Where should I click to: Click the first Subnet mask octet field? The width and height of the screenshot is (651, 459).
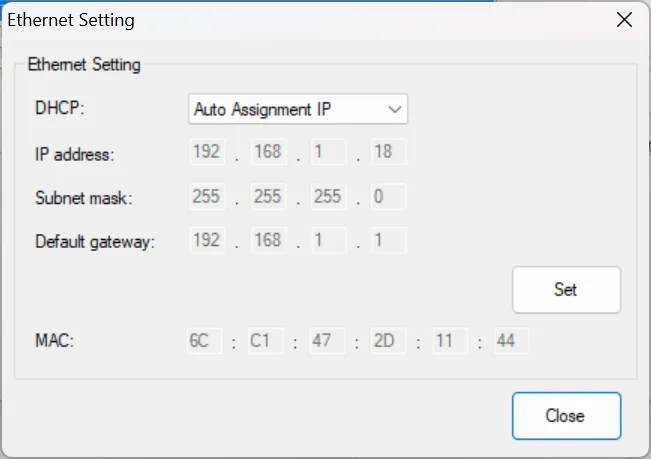pyautogui.click(x=206, y=197)
